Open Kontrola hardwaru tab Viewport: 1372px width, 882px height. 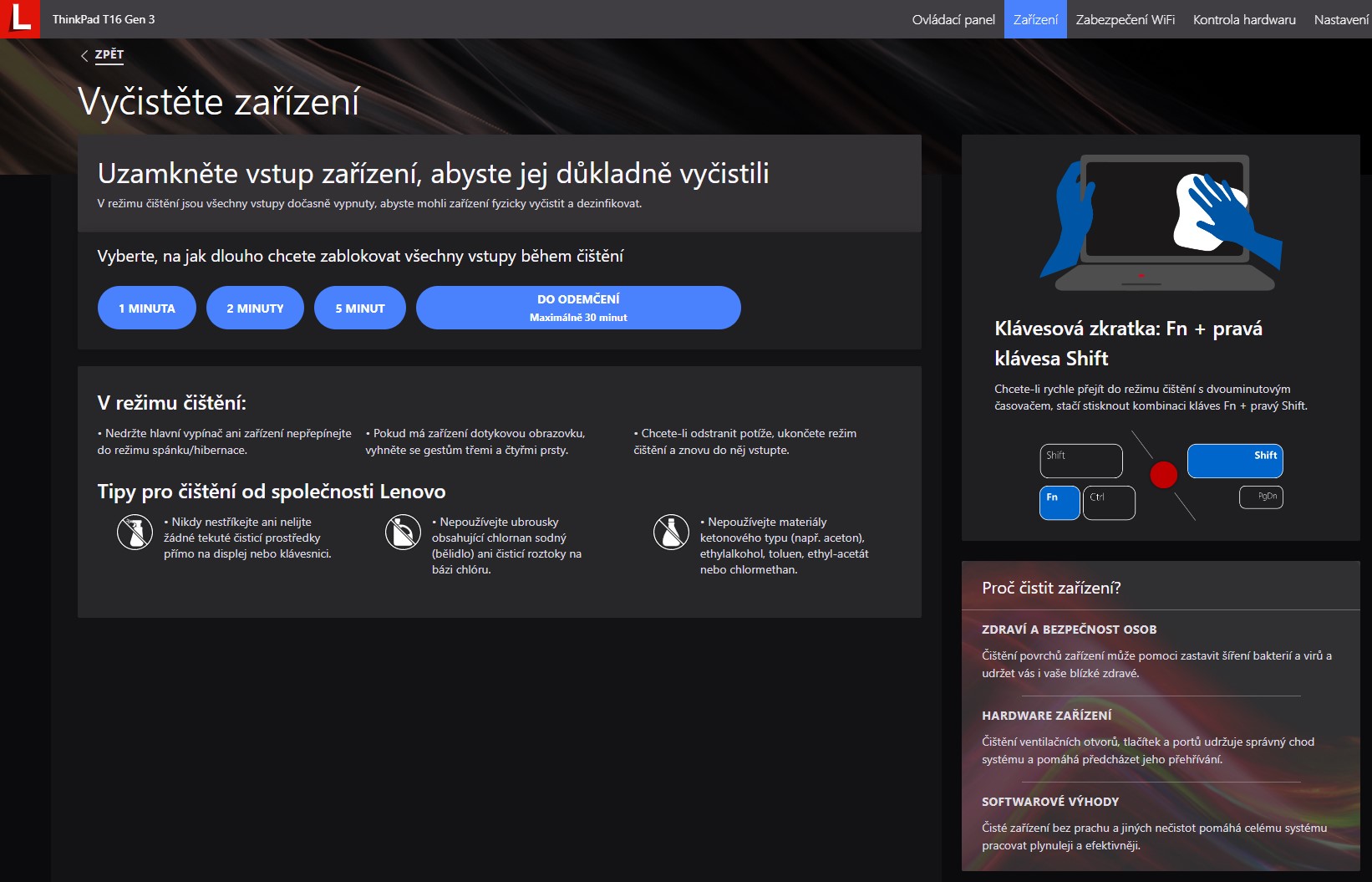[x=1244, y=19]
